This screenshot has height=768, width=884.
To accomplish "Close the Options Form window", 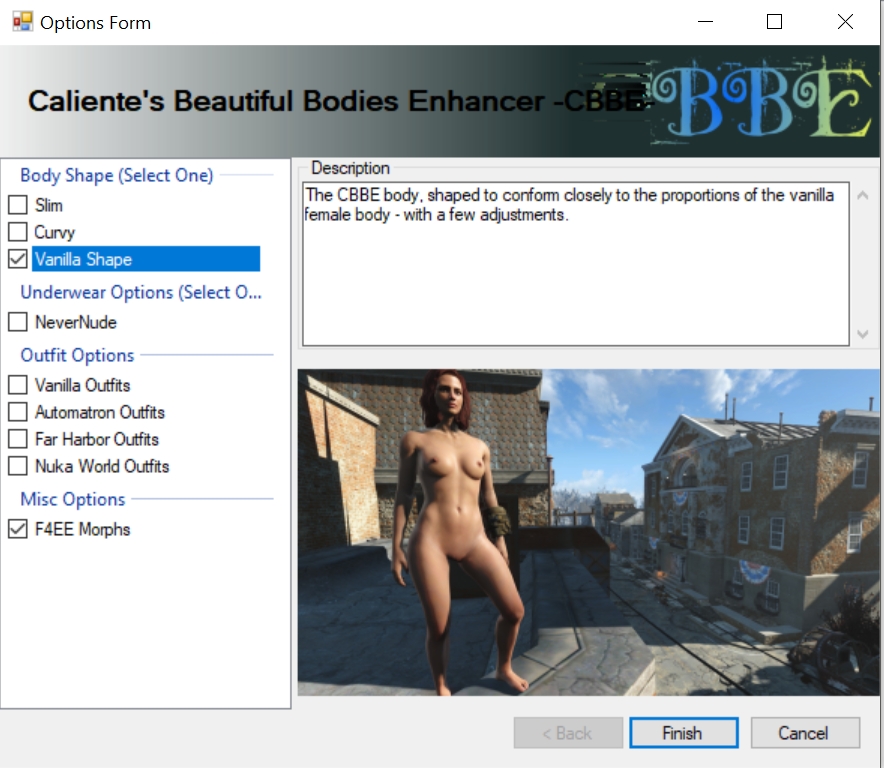I will [x=845, y=22].
